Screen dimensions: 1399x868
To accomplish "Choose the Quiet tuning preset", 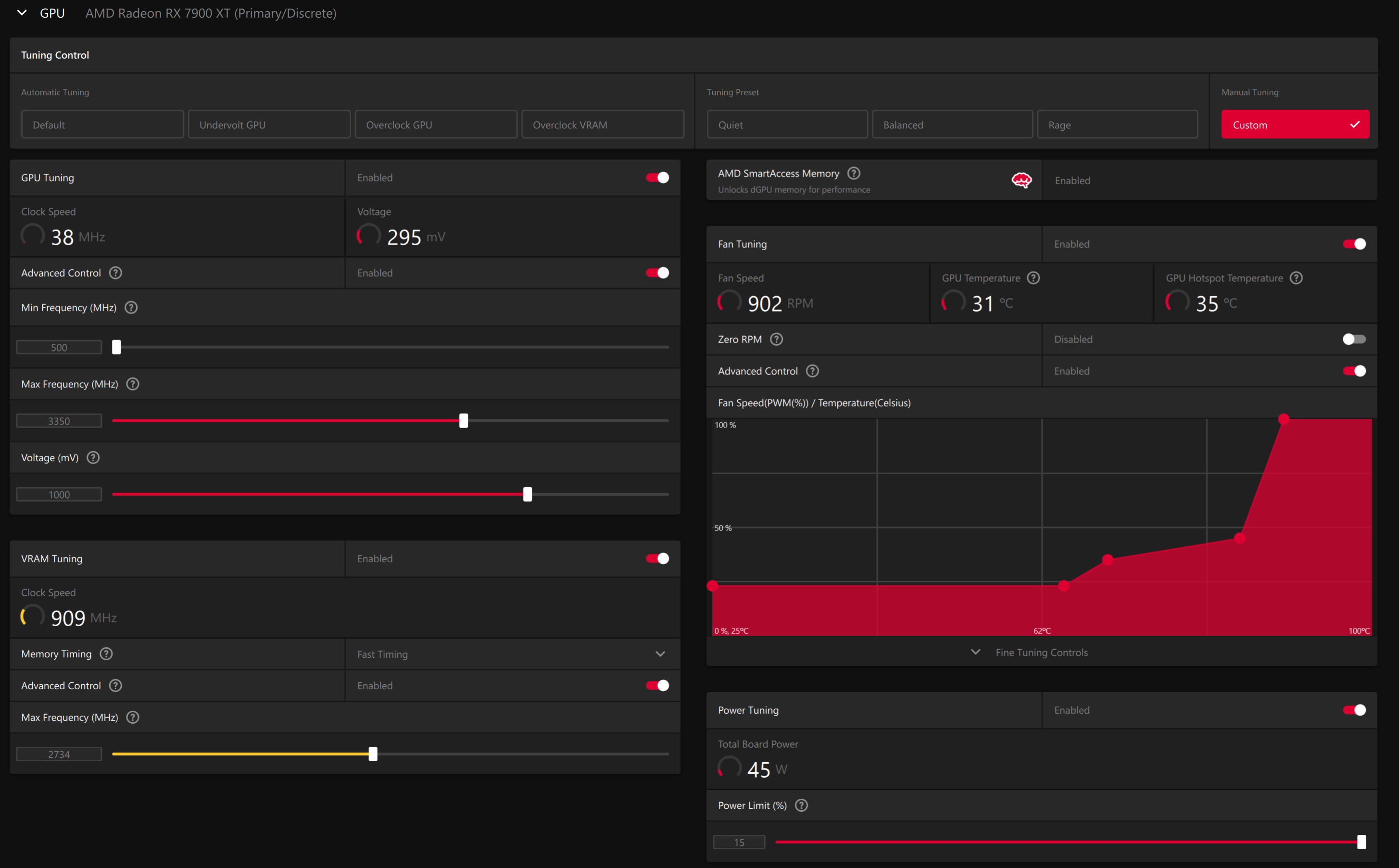I will pyautogui.click(x=787, y=125).
